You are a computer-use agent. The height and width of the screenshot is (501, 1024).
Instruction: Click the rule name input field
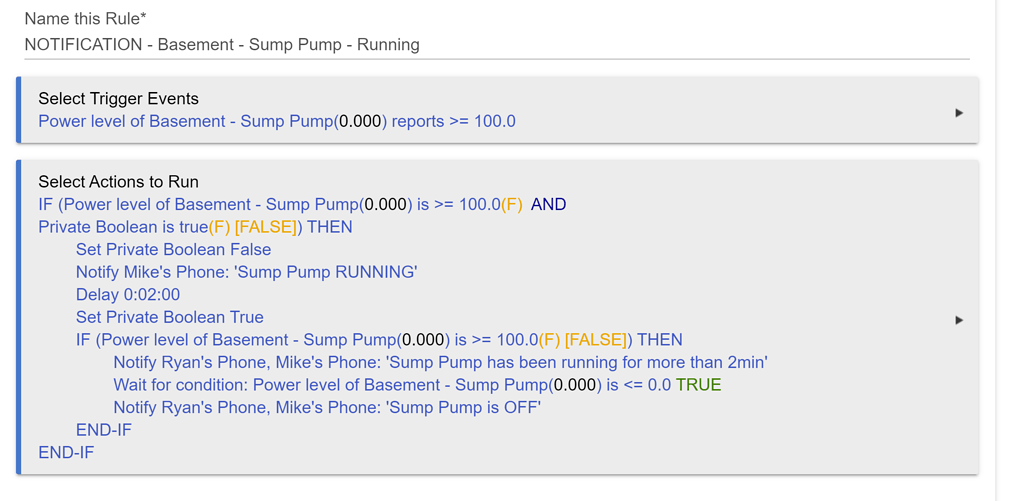click(495, 45)
